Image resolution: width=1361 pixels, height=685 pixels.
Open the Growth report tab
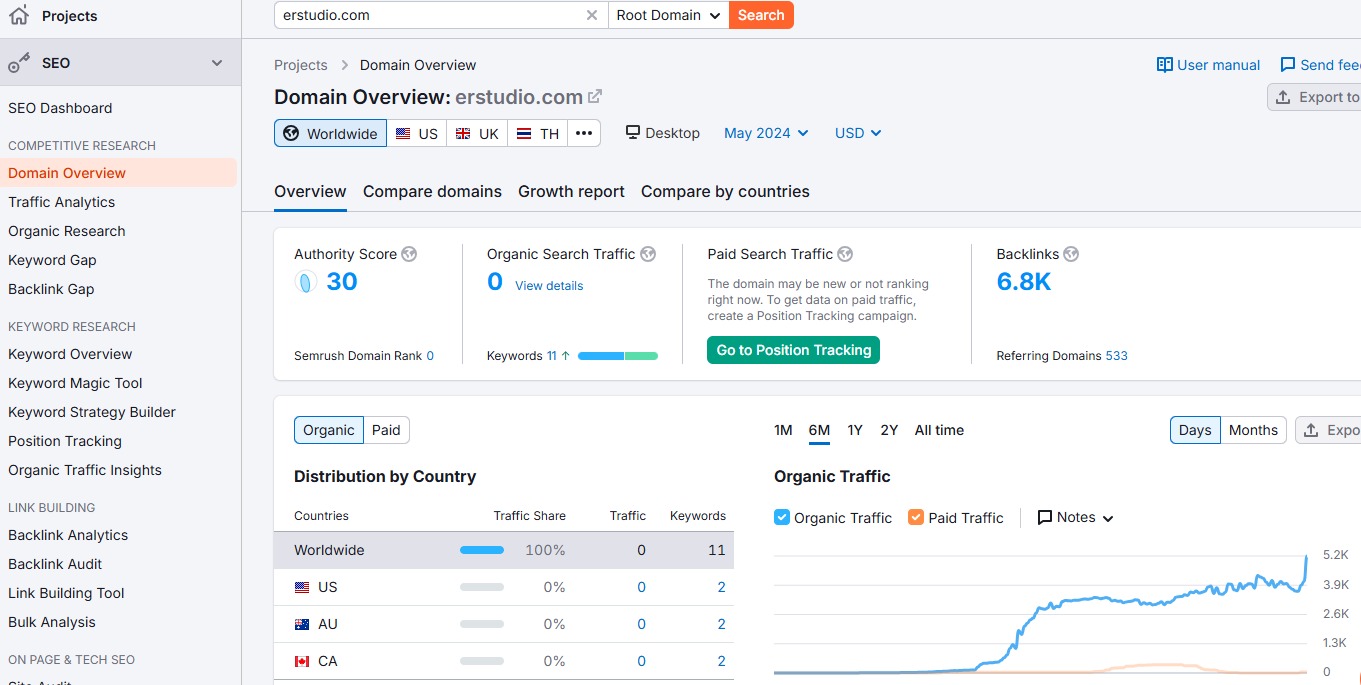point(571,192)
